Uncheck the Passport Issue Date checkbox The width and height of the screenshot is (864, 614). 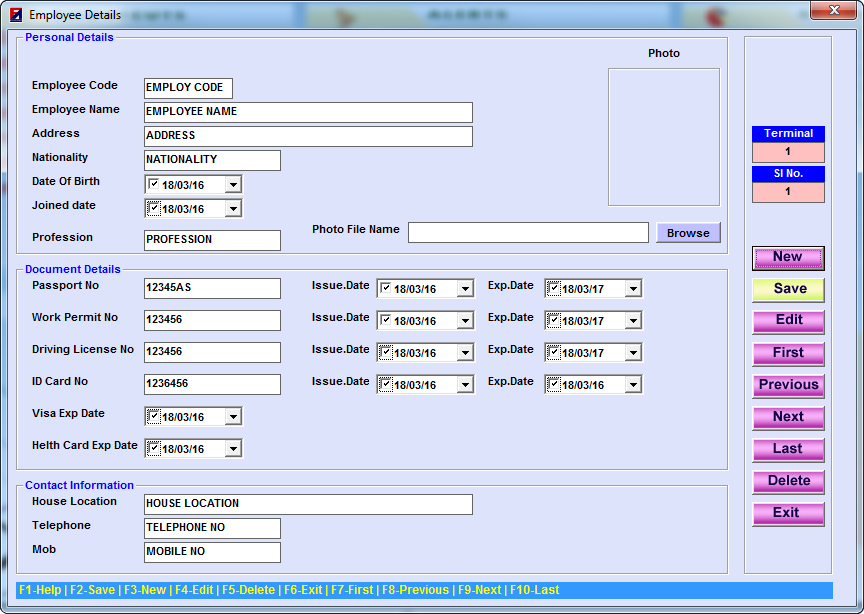(x=385, y=289)
